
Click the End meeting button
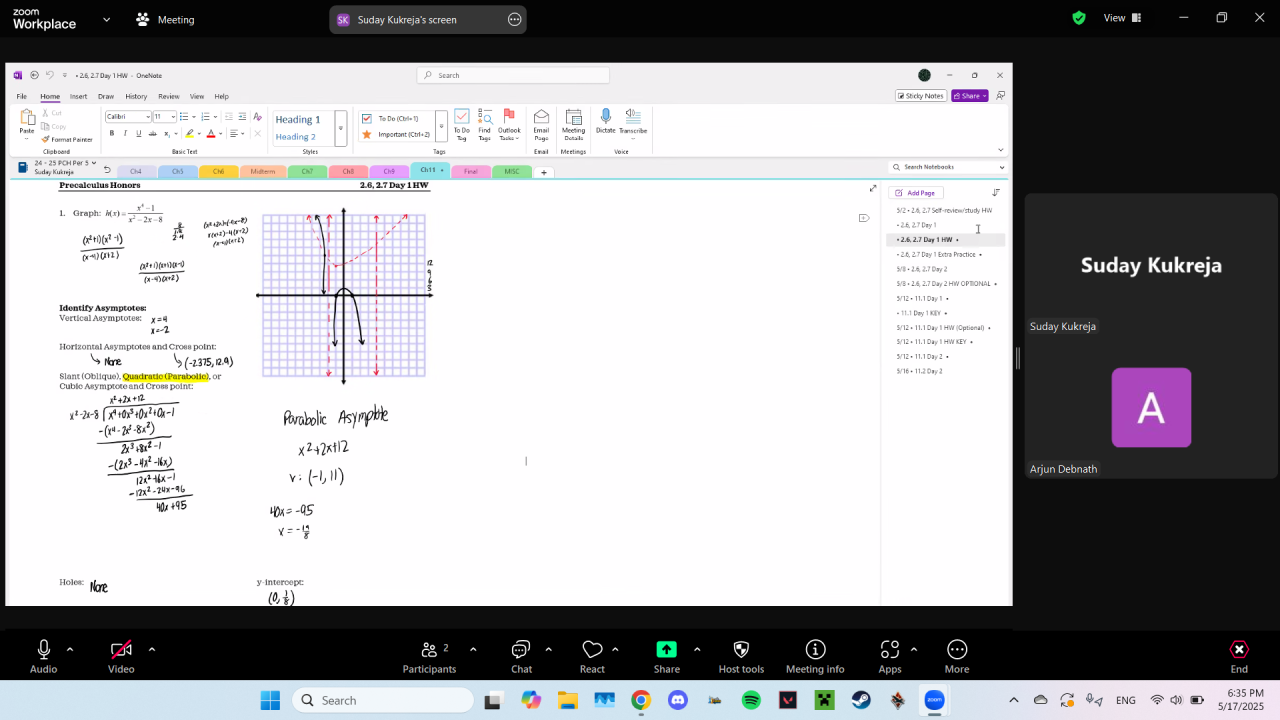click(1239, 656)
